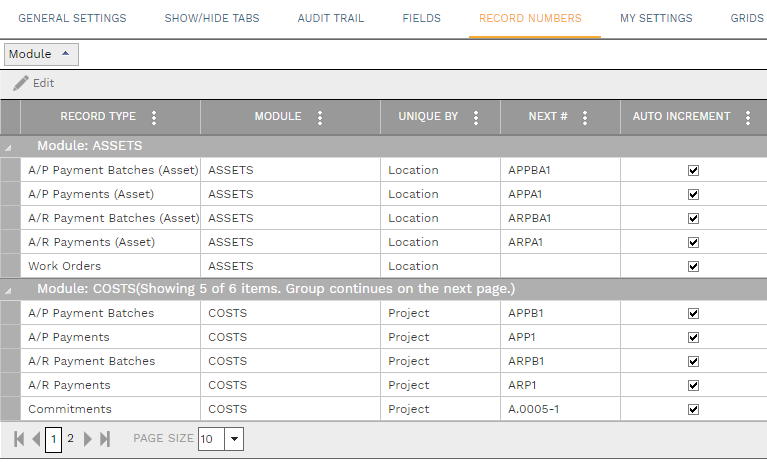Uncheck Auto Increment for Commitments row
The image size is (767, 470).
(x=693, y=409)
